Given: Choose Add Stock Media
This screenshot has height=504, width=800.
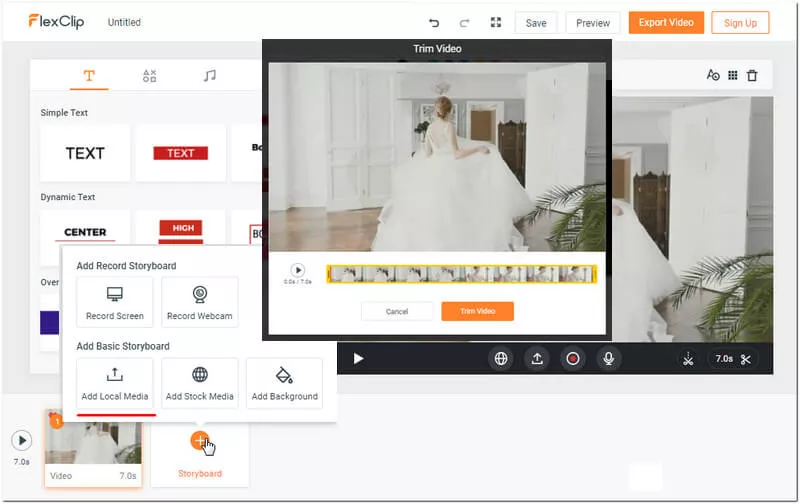Looking at the screenshot, I should [x=199, y=383].
